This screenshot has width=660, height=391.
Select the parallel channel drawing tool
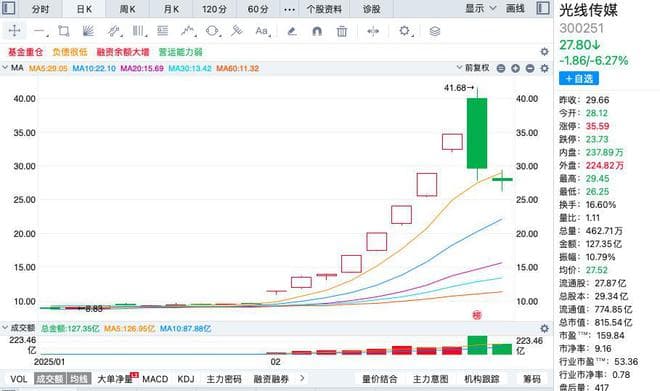114,31
